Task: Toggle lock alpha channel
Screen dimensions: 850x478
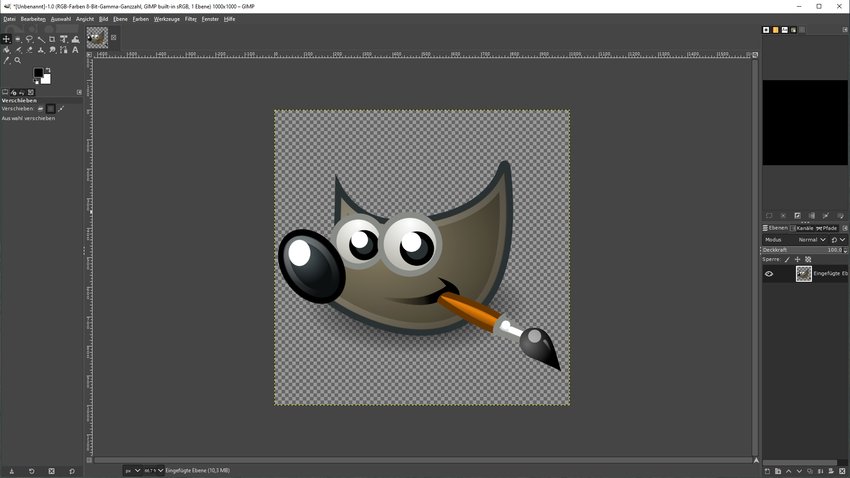Action: point(808,260)
